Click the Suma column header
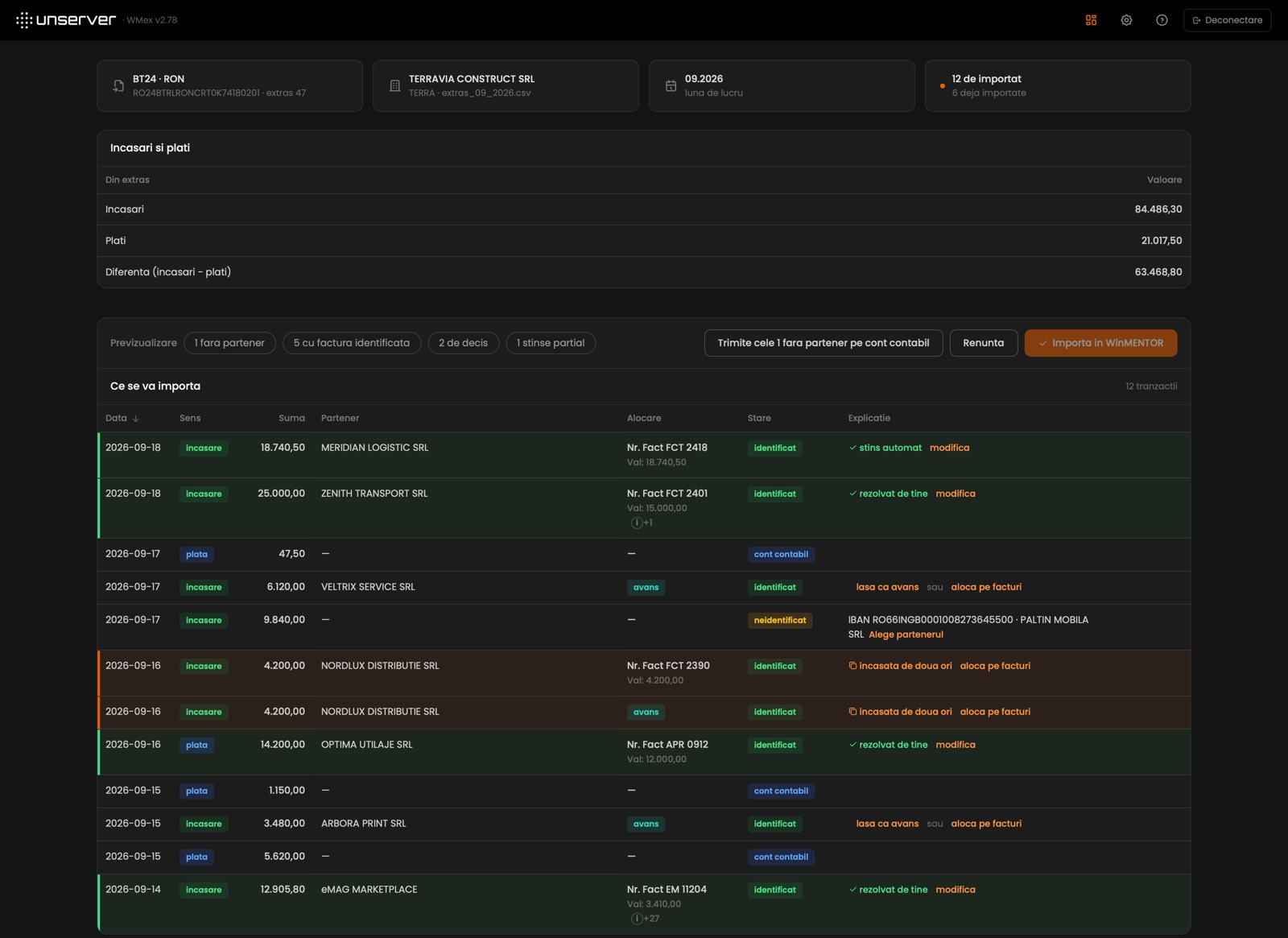Image resolution: width=1288 pixels, height=938 pixels. tap(291, 419)
